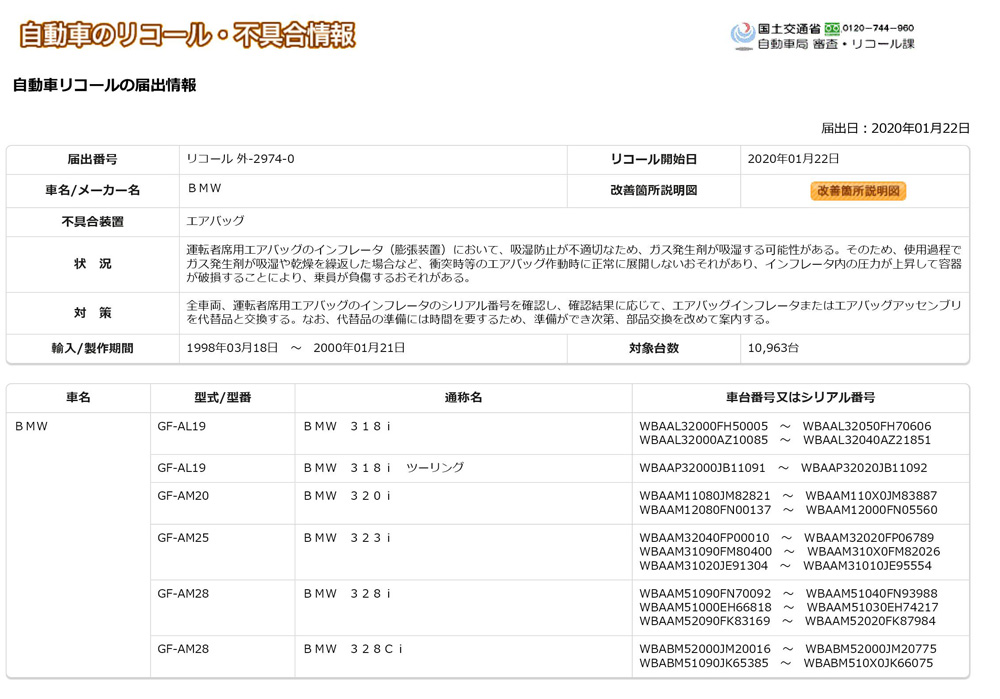Image resolution: width=1000 pixels, height=699 pixels.
Task: Select the count 10,963台
Action: [x=773, y=348]
